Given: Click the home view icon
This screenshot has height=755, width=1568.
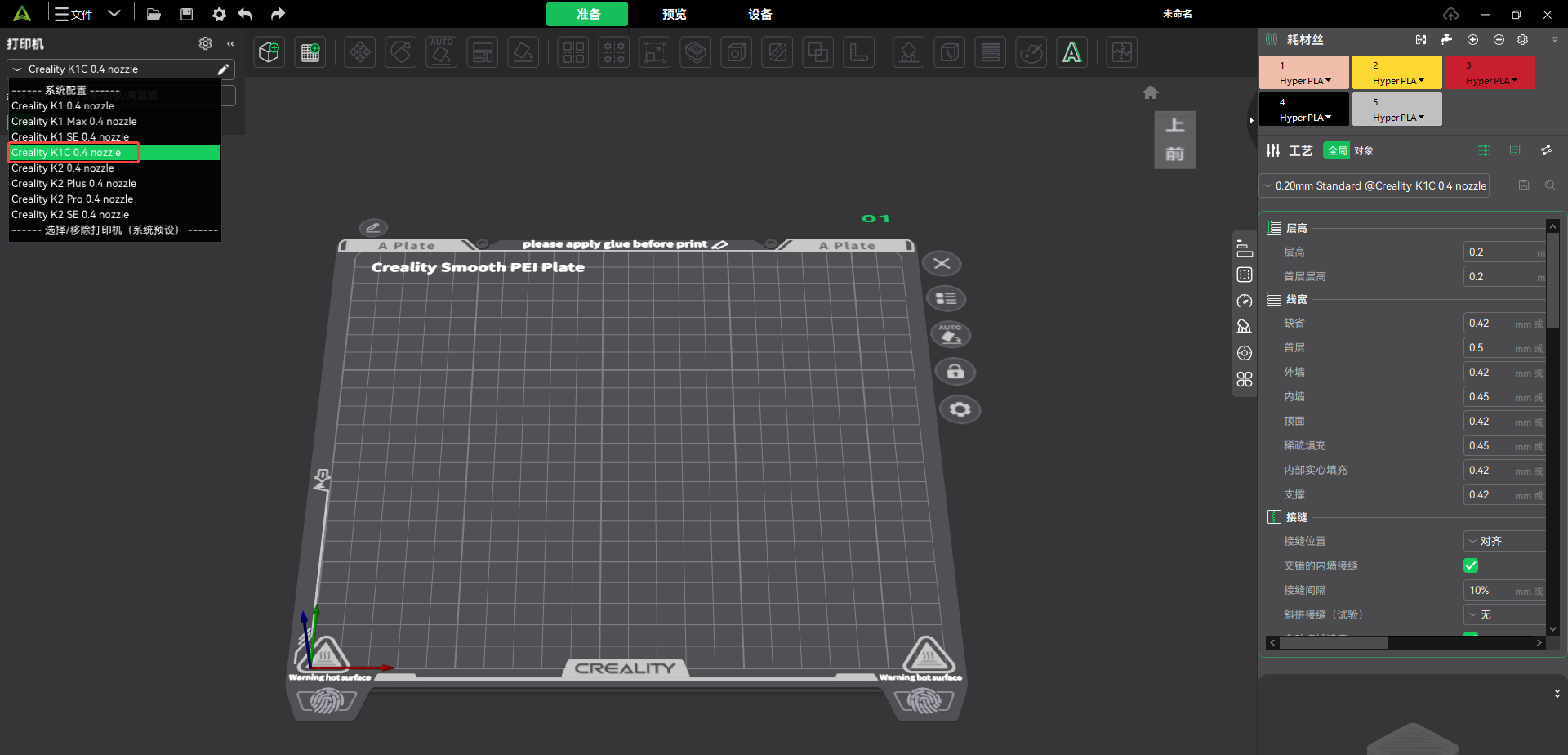Looking at the screenshot, I should (1151, 92).
